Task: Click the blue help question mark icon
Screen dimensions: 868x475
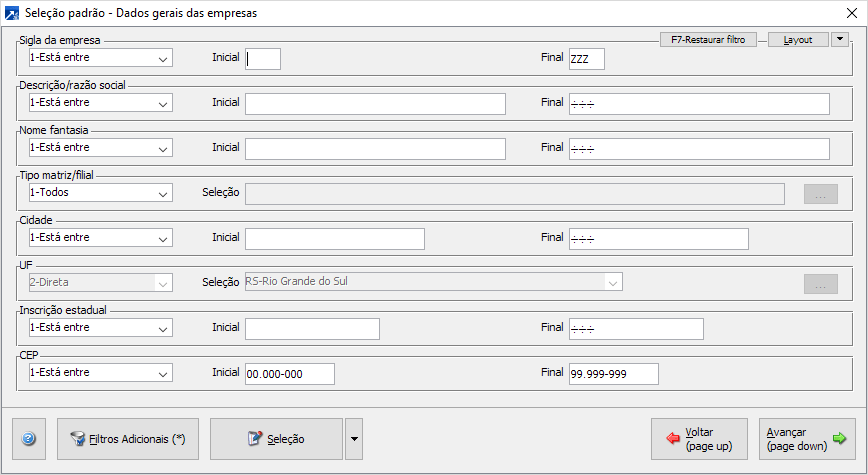Action: click(x=29, y=439)
